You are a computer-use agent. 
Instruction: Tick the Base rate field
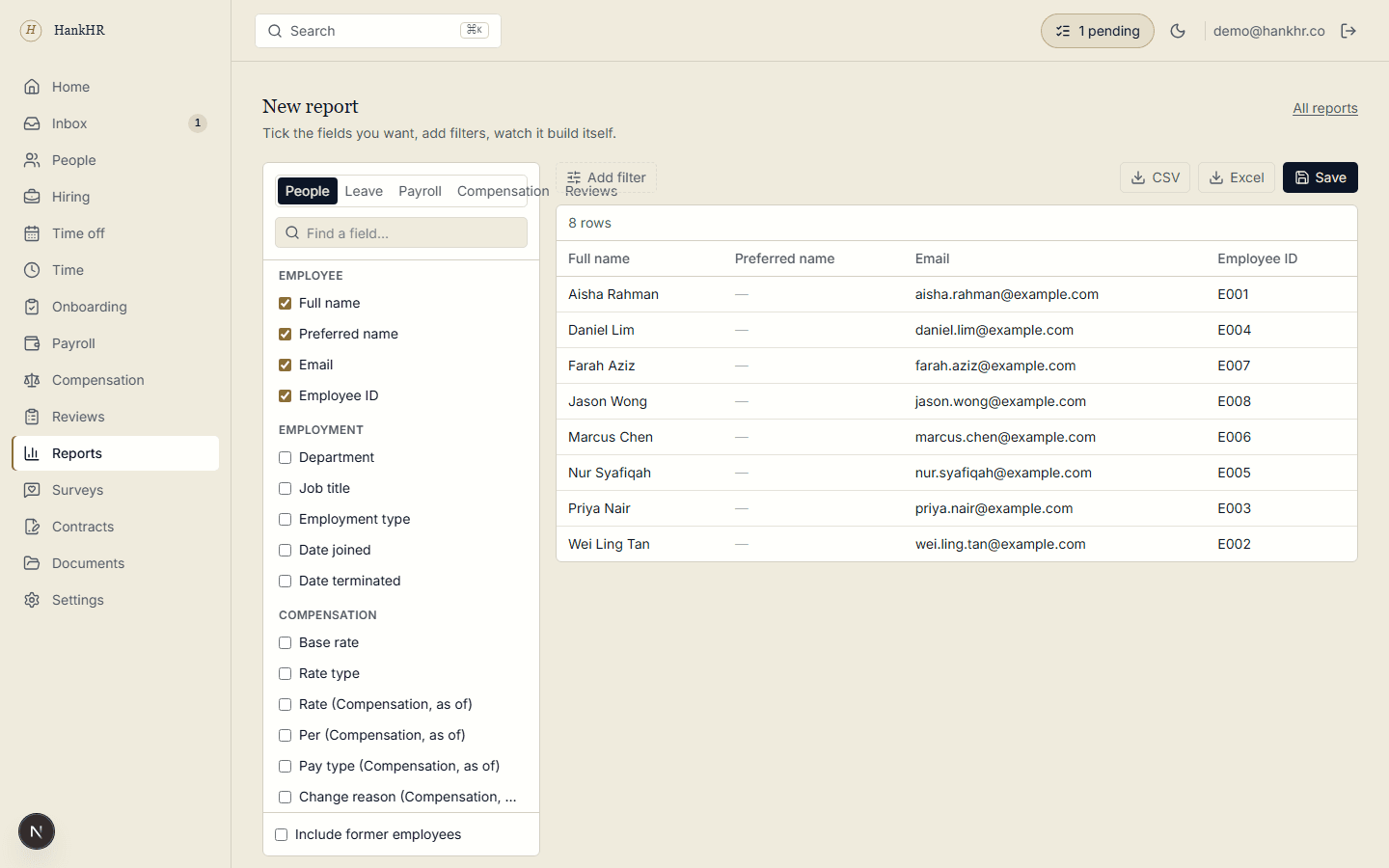pos(285,642)
